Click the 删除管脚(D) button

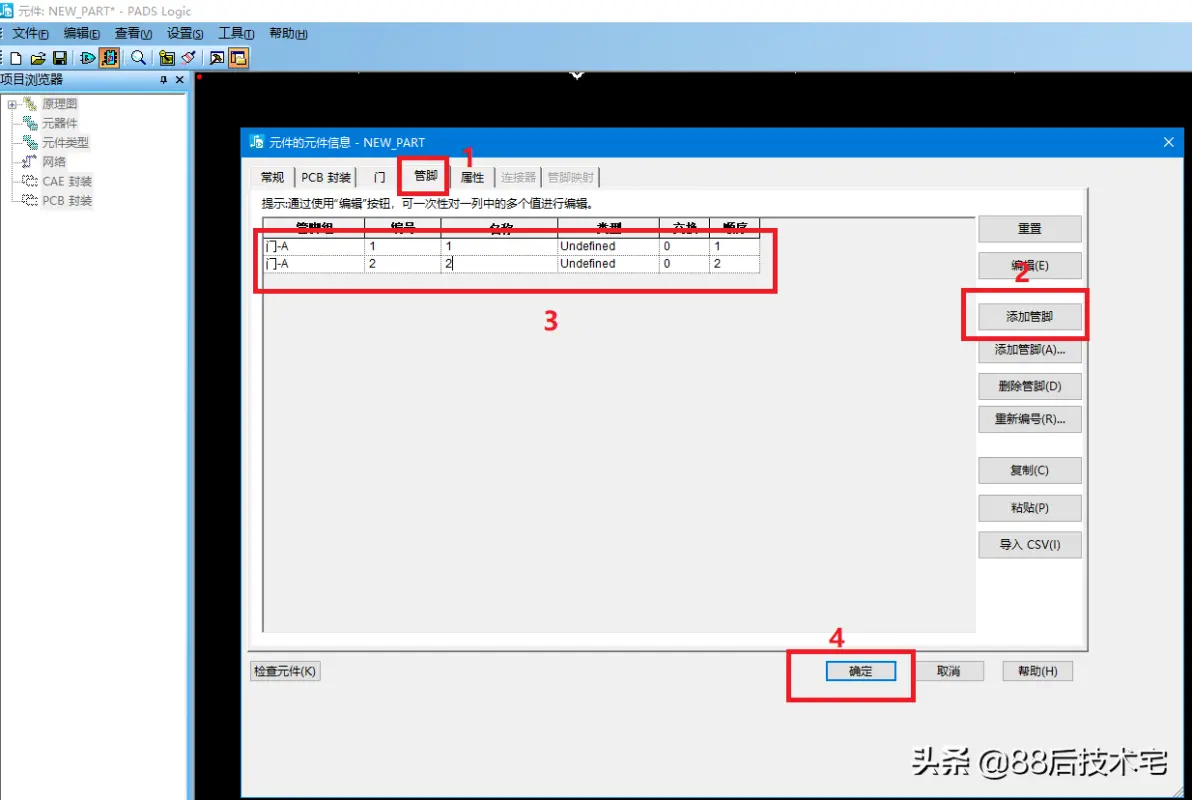1029,386
